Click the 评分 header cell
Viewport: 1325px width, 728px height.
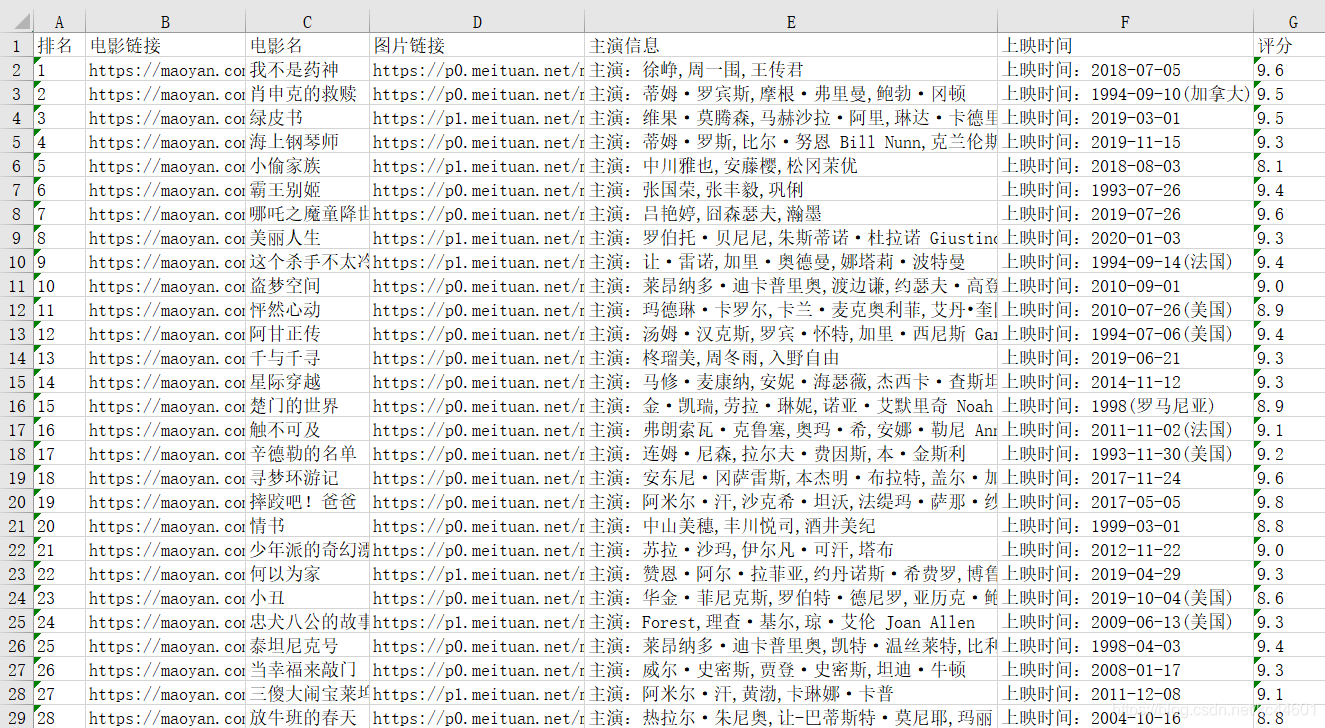click(1289, 46)
